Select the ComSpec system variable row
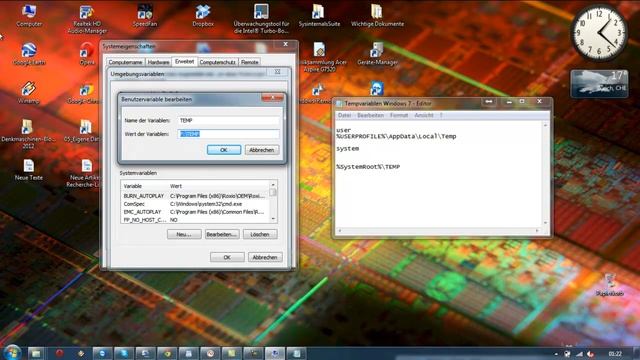The image size is (640, 360). pos(195,204)
